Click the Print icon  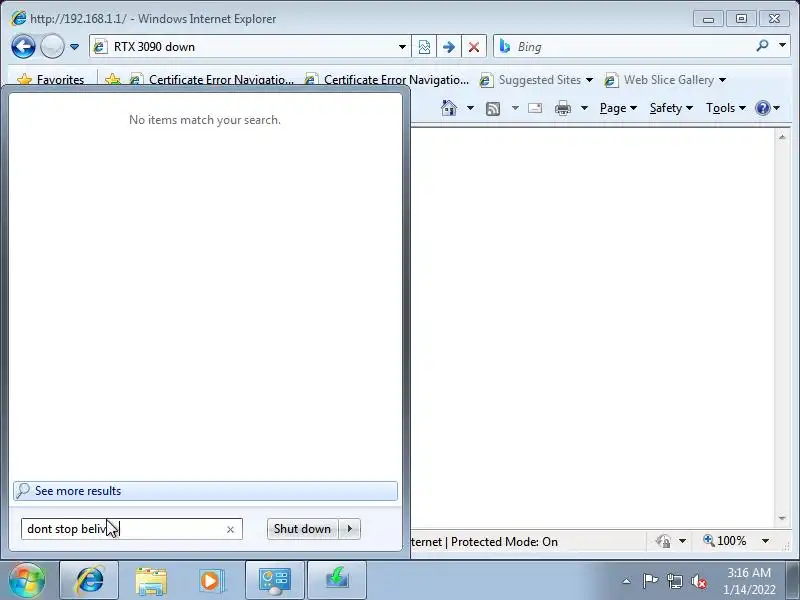(x=563, y=108)
